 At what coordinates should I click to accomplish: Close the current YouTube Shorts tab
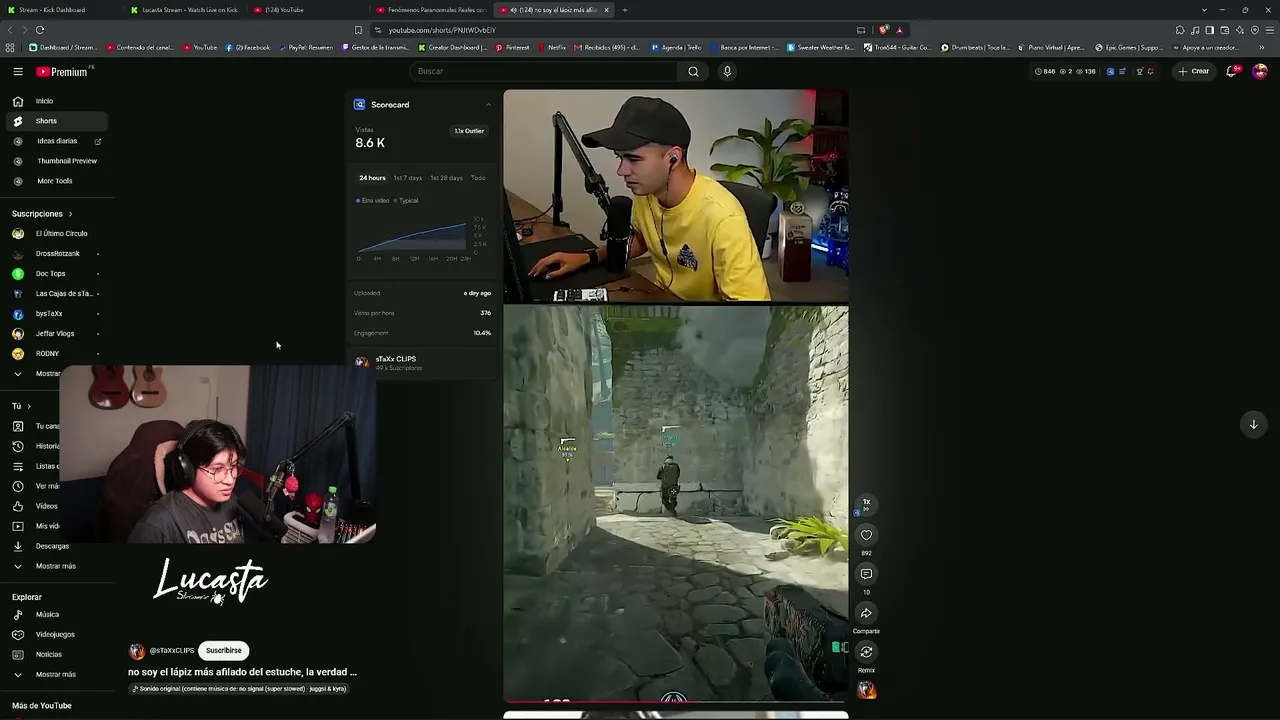[x=606, y=10]
